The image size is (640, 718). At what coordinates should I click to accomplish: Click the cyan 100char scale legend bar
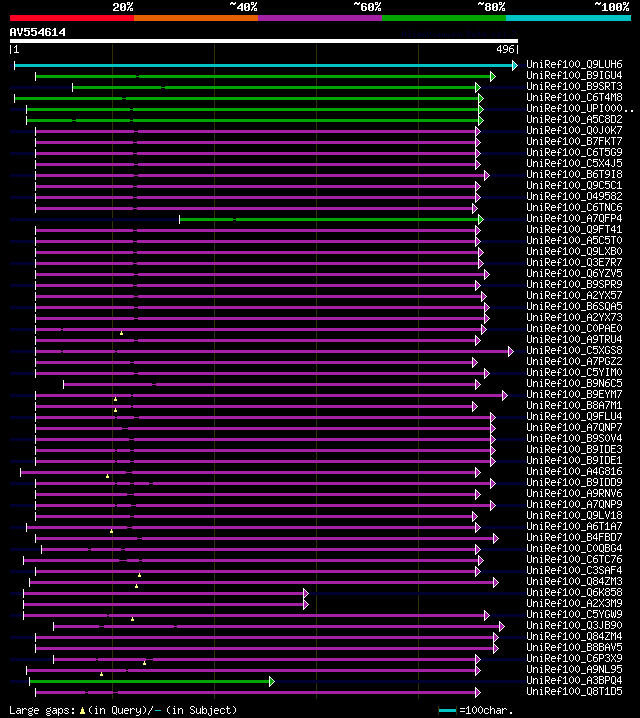pyautogui.click(x=447, y=711)
